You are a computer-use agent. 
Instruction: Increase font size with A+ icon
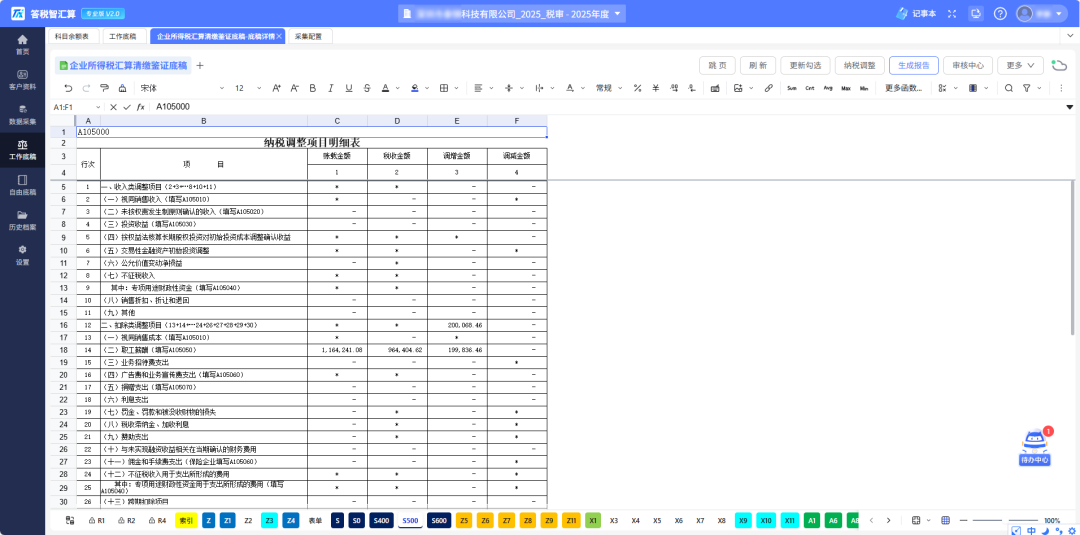(276, 88)
